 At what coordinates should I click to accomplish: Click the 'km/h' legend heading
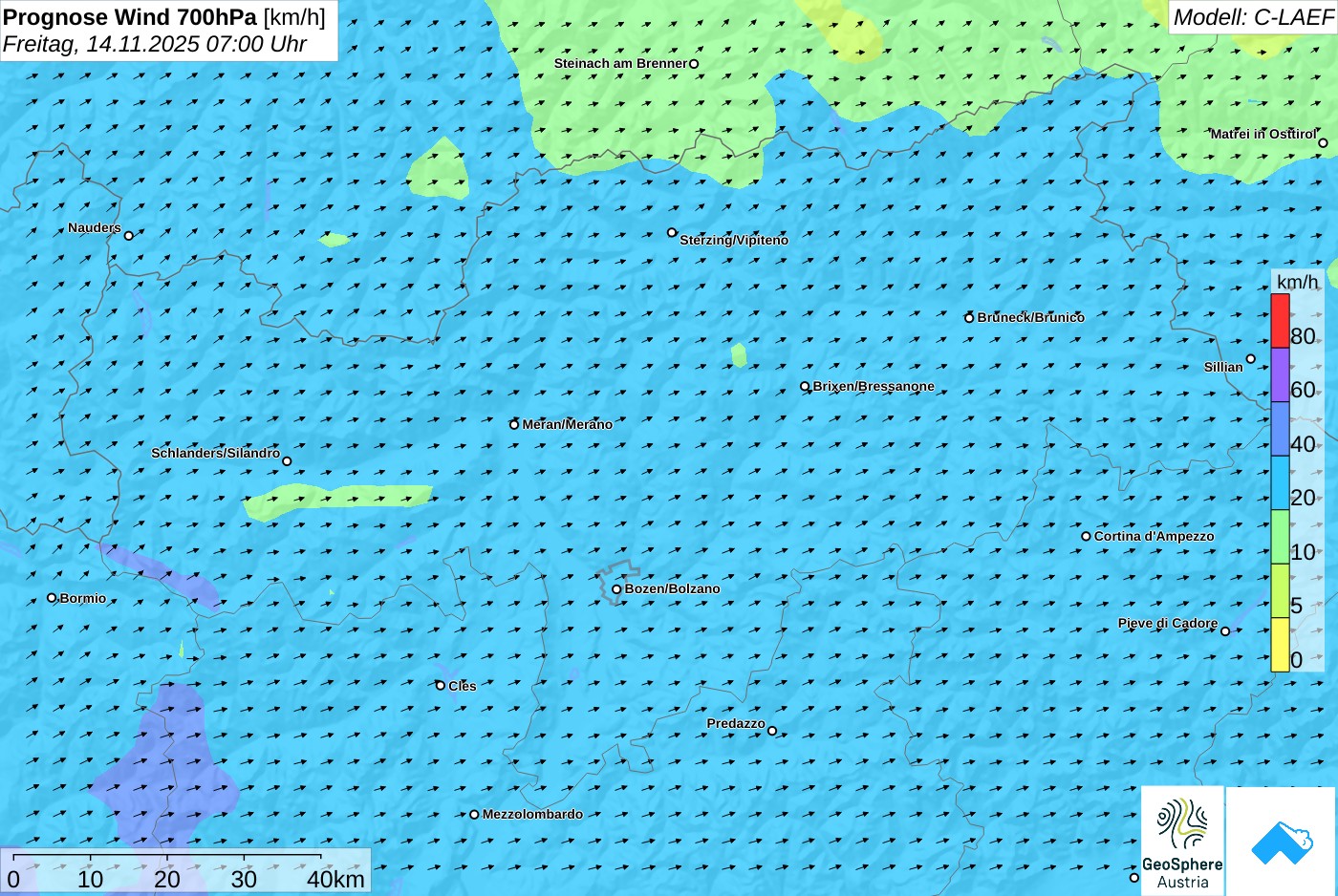tap(1298, 282)
